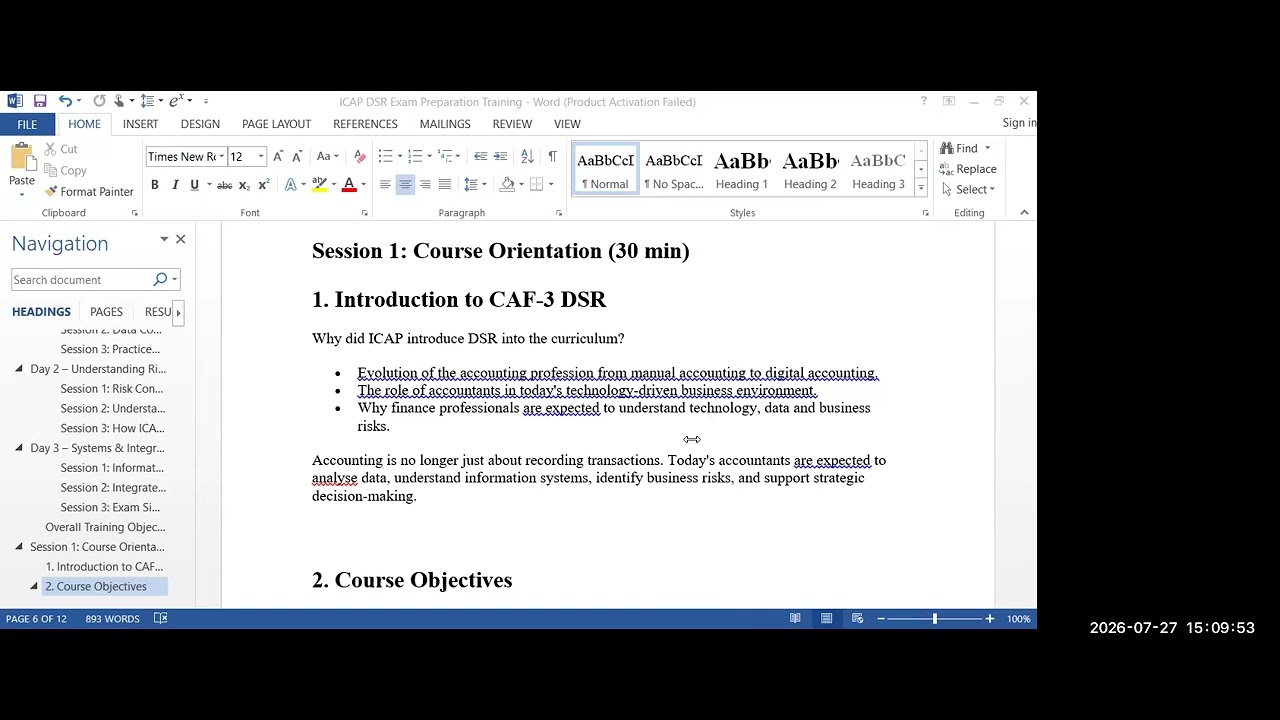The height and width of the screenshot is (720, 1280).
Task: Start a bulleted list
Action: (x=385, y=156)
